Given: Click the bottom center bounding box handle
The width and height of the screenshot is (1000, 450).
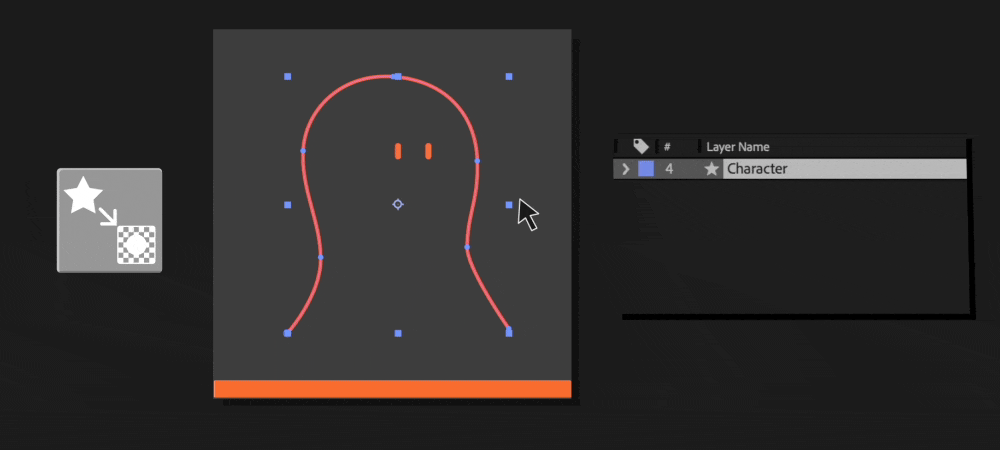Looking at the screenshot, I should click(x=398, y=333).
